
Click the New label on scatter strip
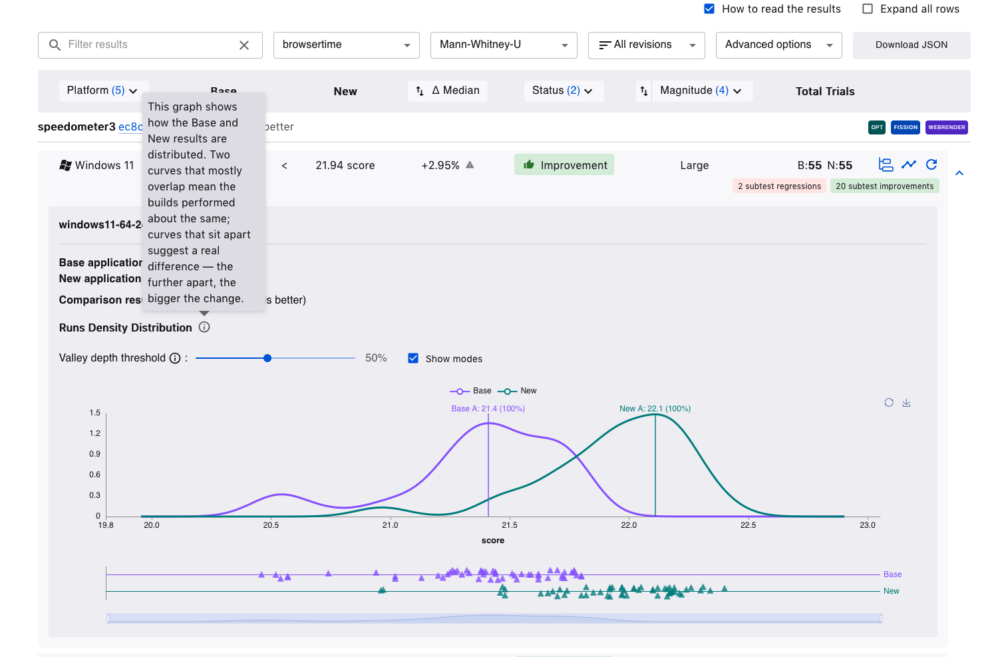click(x=891, y=591)
